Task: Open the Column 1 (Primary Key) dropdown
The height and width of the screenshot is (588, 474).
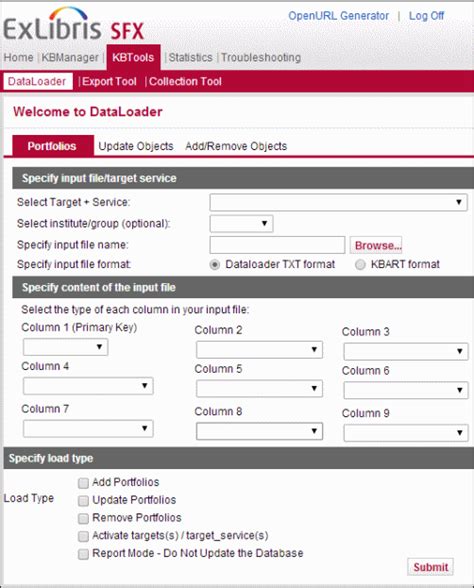Action: 66,347
